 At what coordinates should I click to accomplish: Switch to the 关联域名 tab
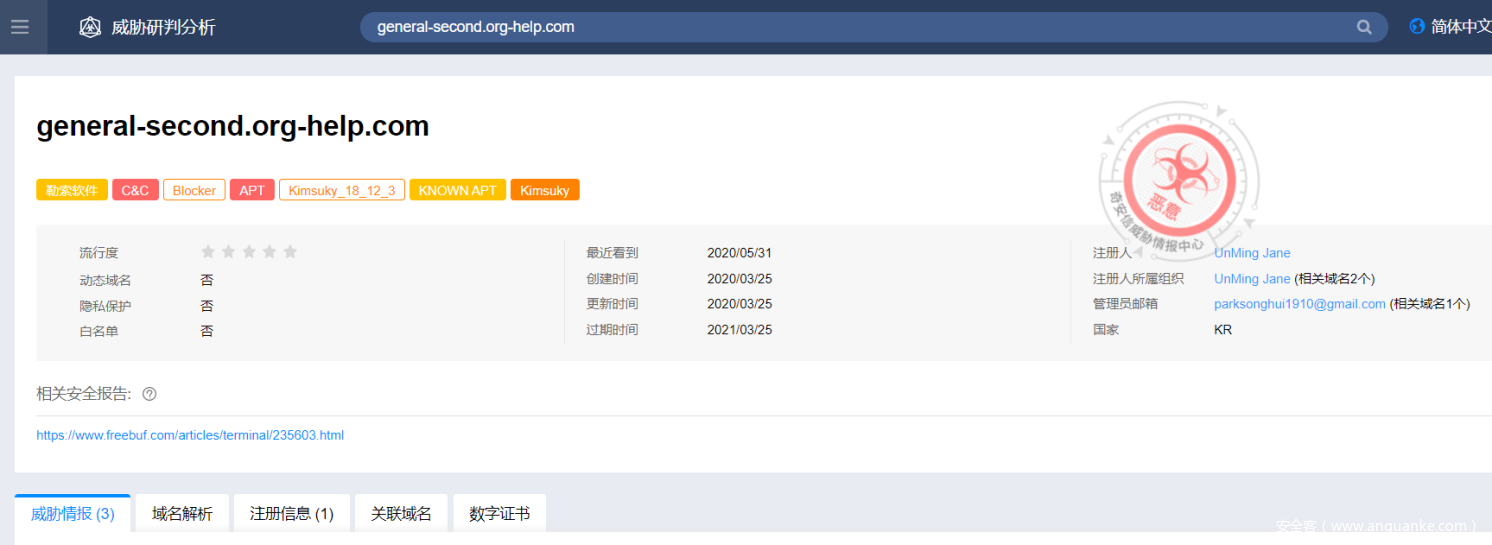(x=401, y=514)
